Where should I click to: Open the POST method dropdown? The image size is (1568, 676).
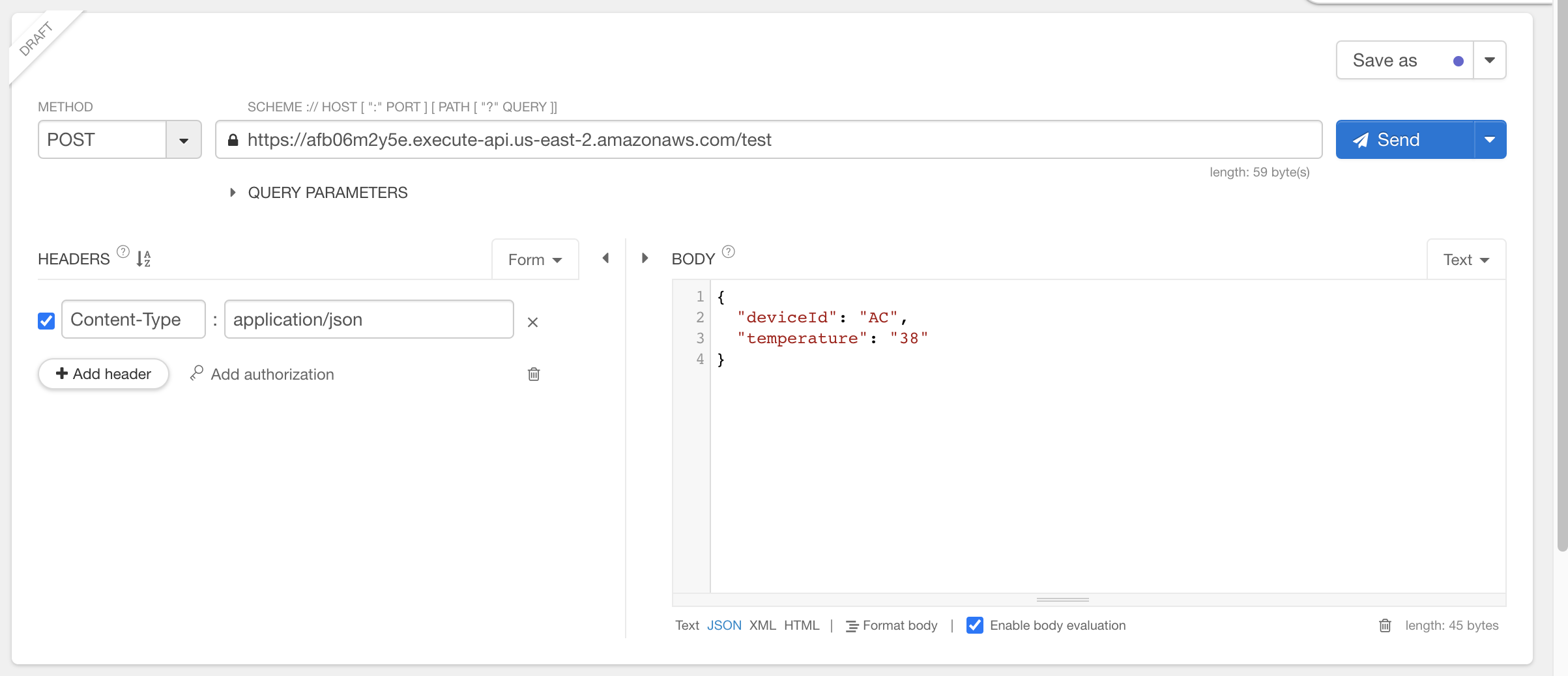(184, 139)
